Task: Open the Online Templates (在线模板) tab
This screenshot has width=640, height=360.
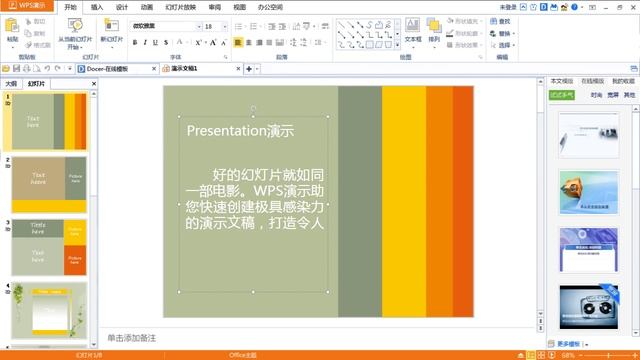Action: [592, 81]
